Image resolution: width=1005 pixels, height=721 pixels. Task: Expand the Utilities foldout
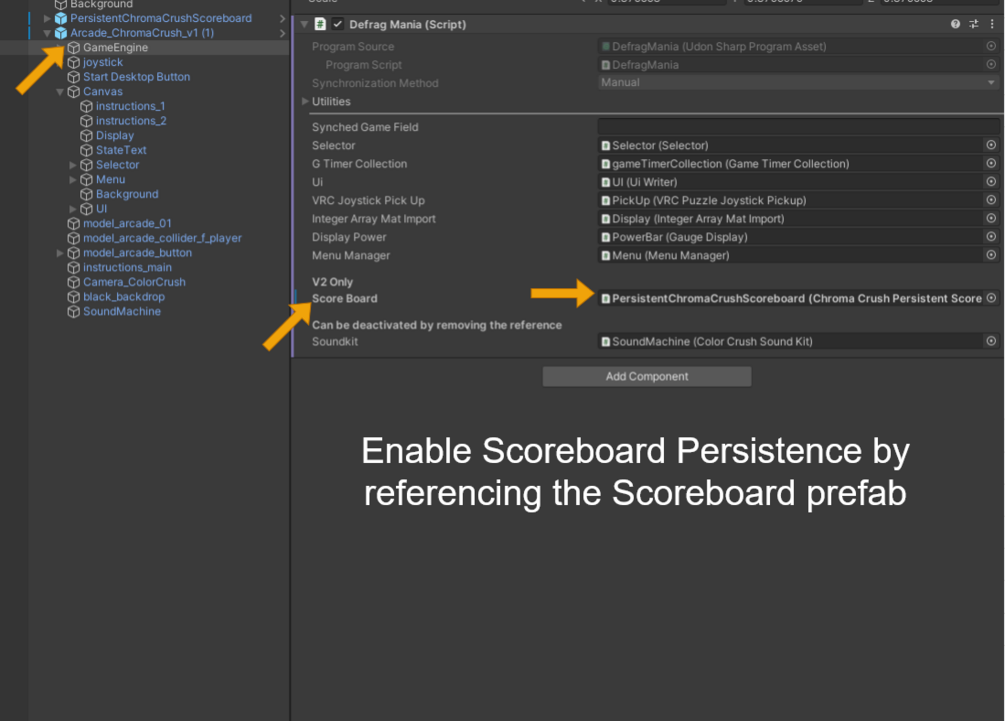pos(305,101)
